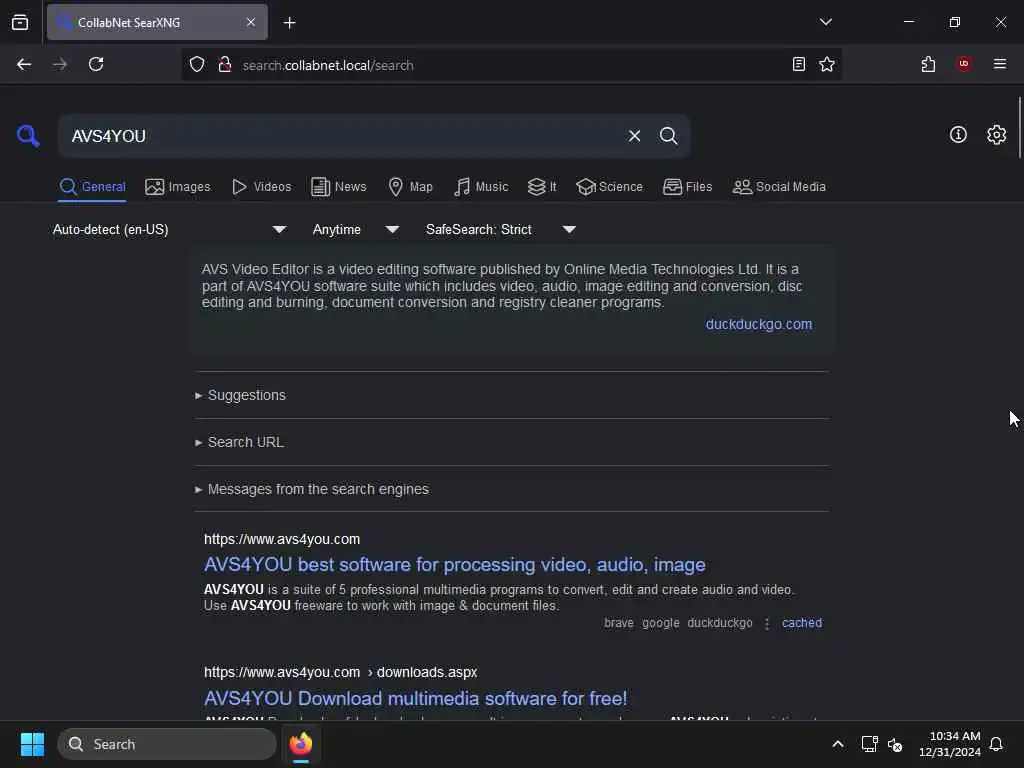
Task: Open AVS4YOU Download multimedia software result
Action: click(x=415, y=698)
